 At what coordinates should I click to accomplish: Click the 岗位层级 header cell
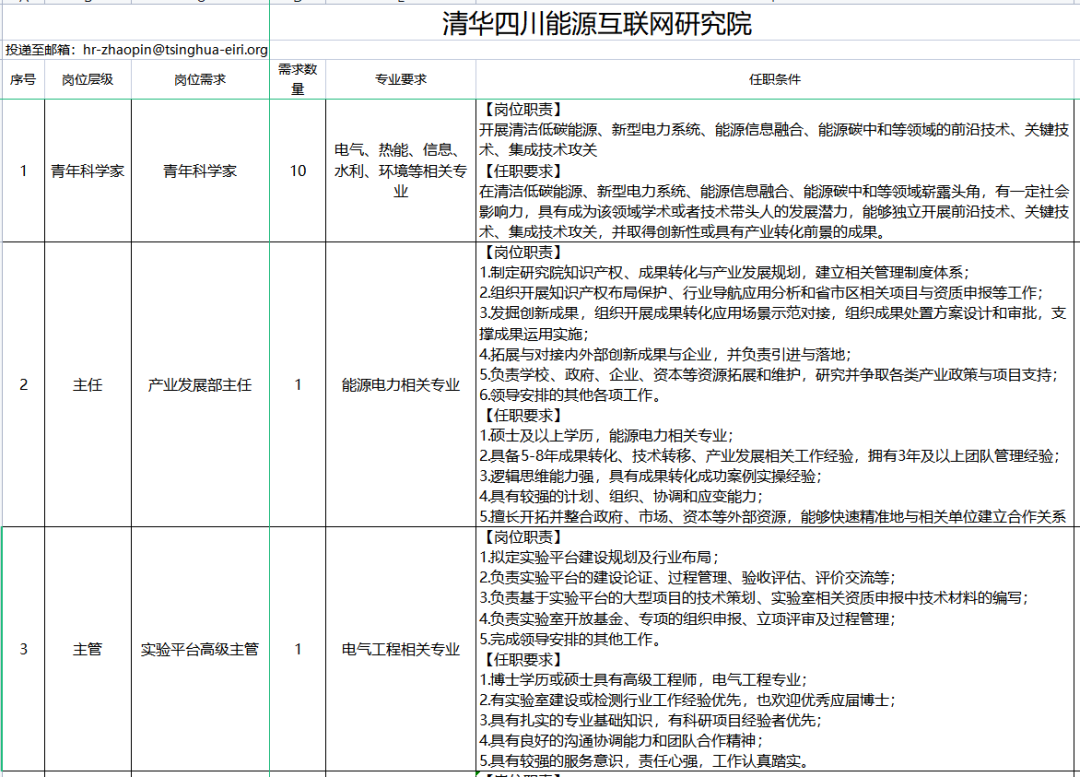point(88,80)
